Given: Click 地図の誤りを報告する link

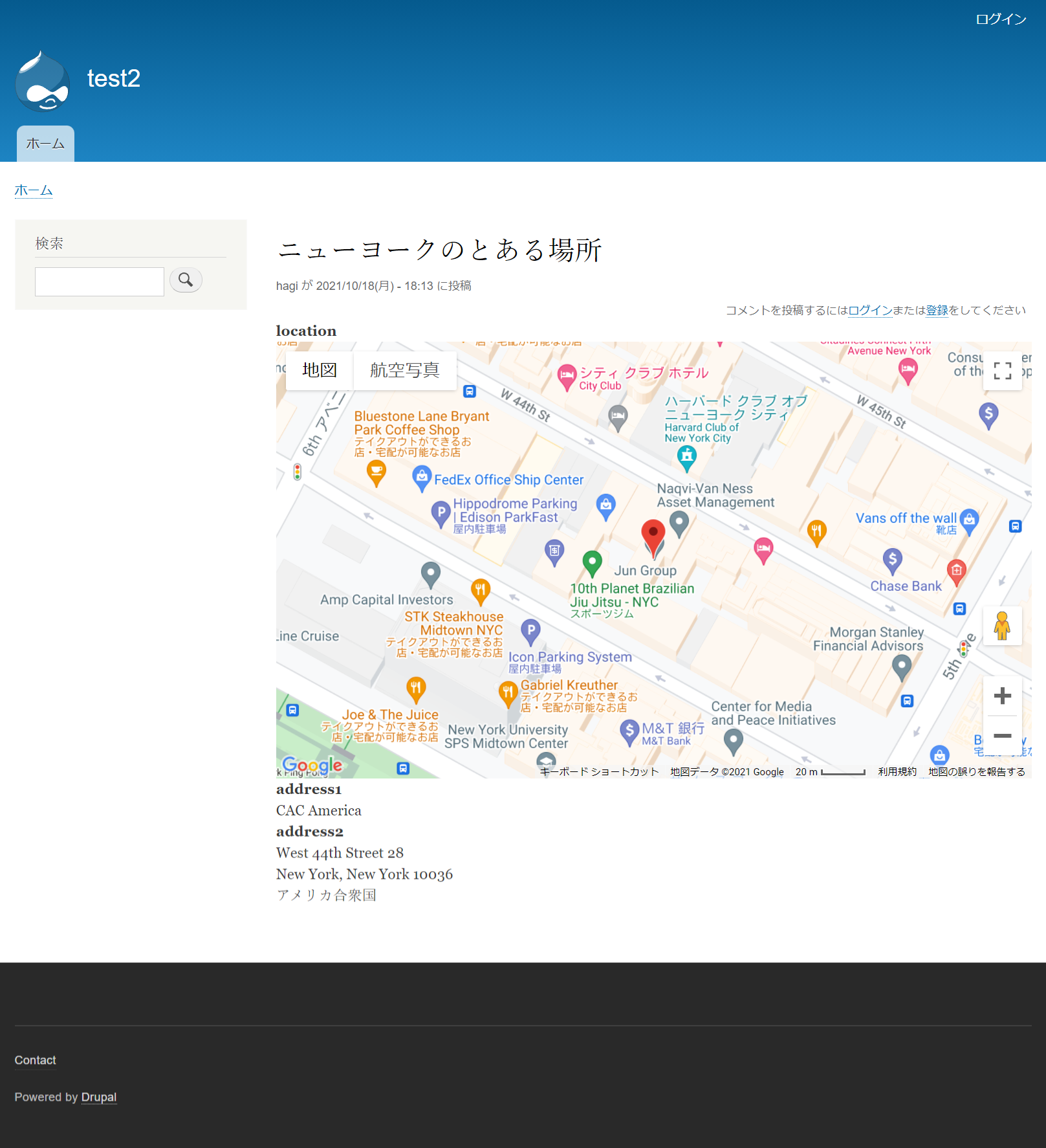Looking at the screenshot, I should [977, 771].
